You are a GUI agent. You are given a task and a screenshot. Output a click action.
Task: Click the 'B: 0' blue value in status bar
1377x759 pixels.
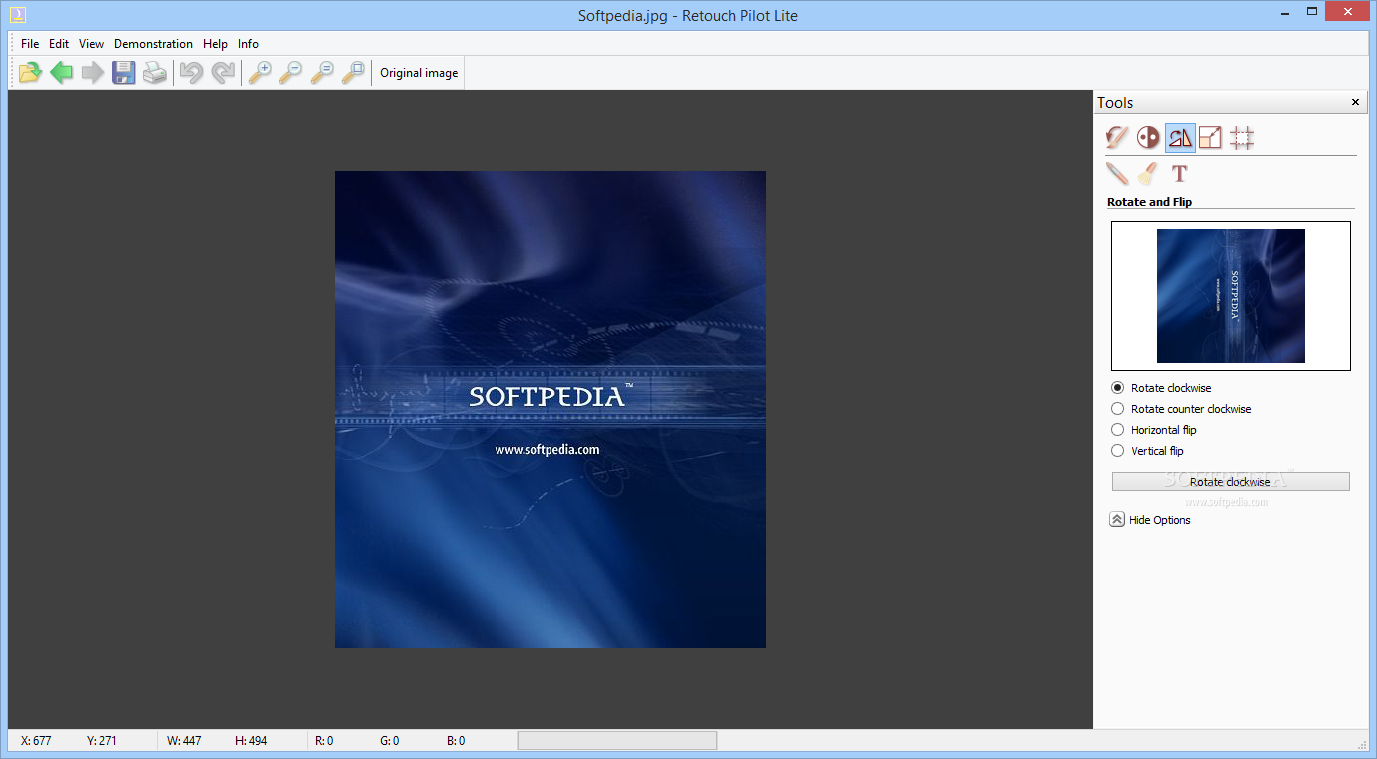pos(456,741)
